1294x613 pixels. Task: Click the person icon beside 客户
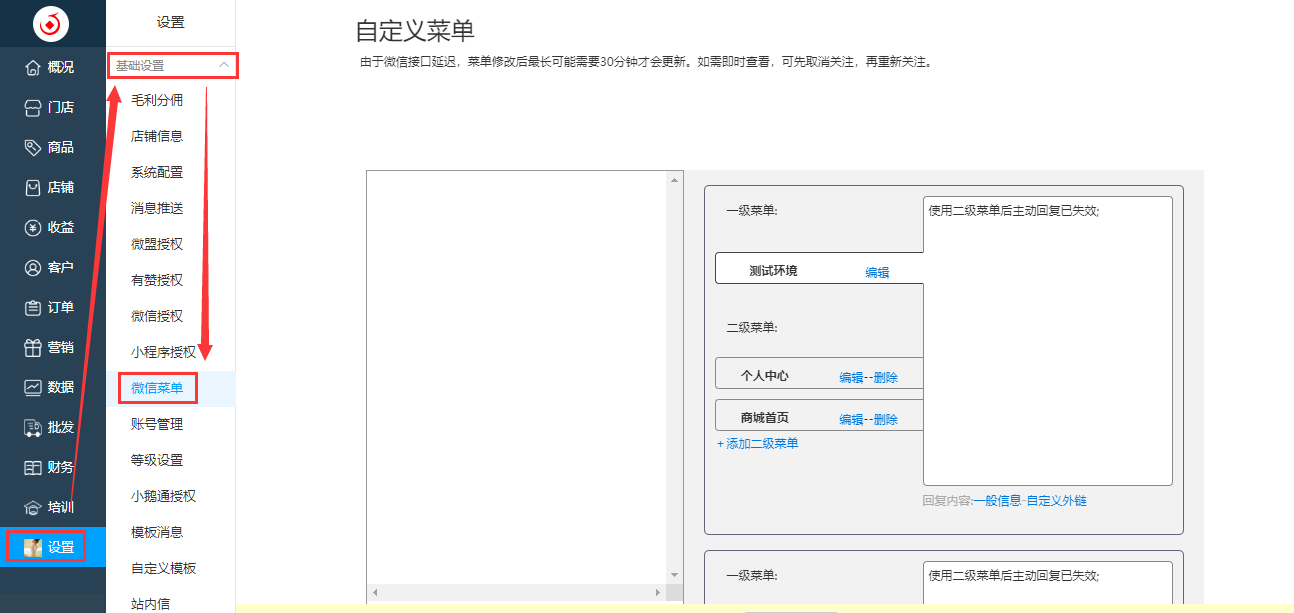pyautogui.click(x=33, y=267)
